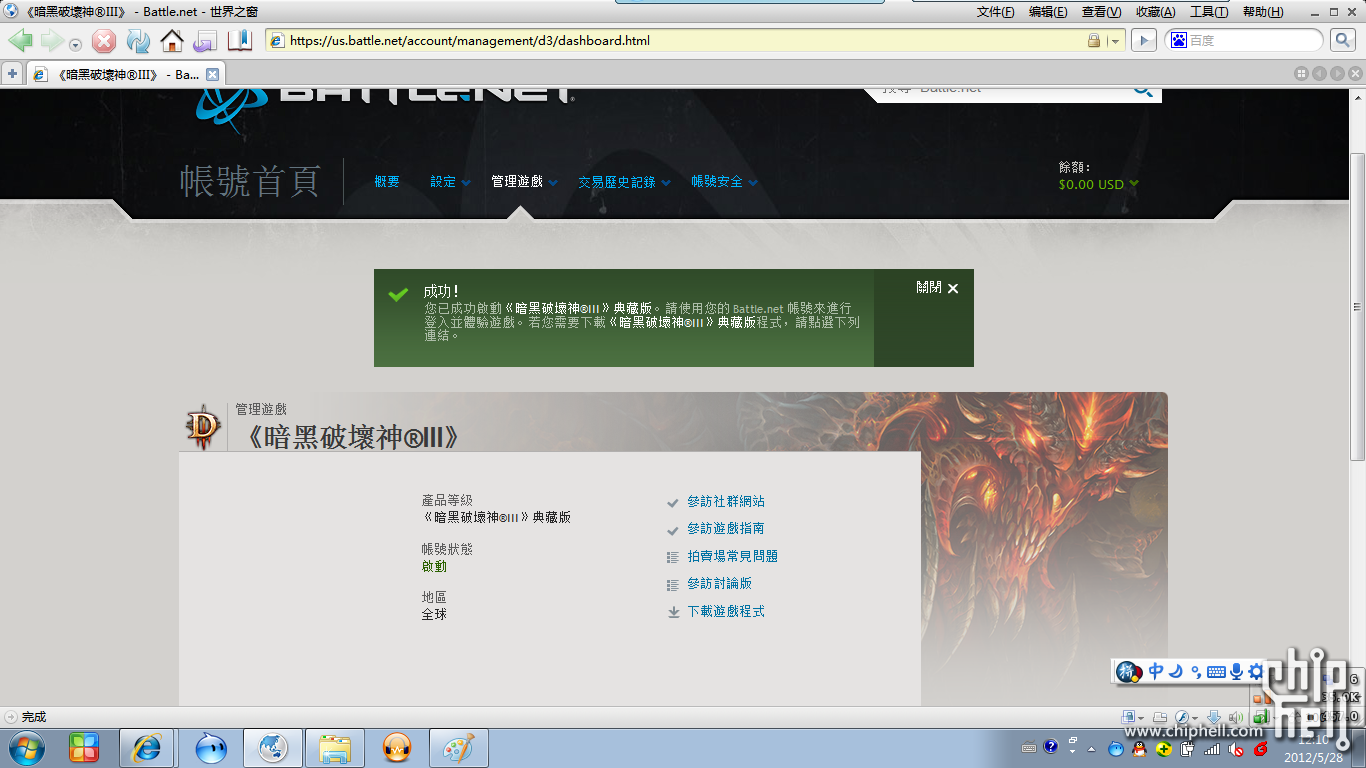Open the 文件(F) menu
Viewport: 1366px width, 768px height.
click(995, 12)
